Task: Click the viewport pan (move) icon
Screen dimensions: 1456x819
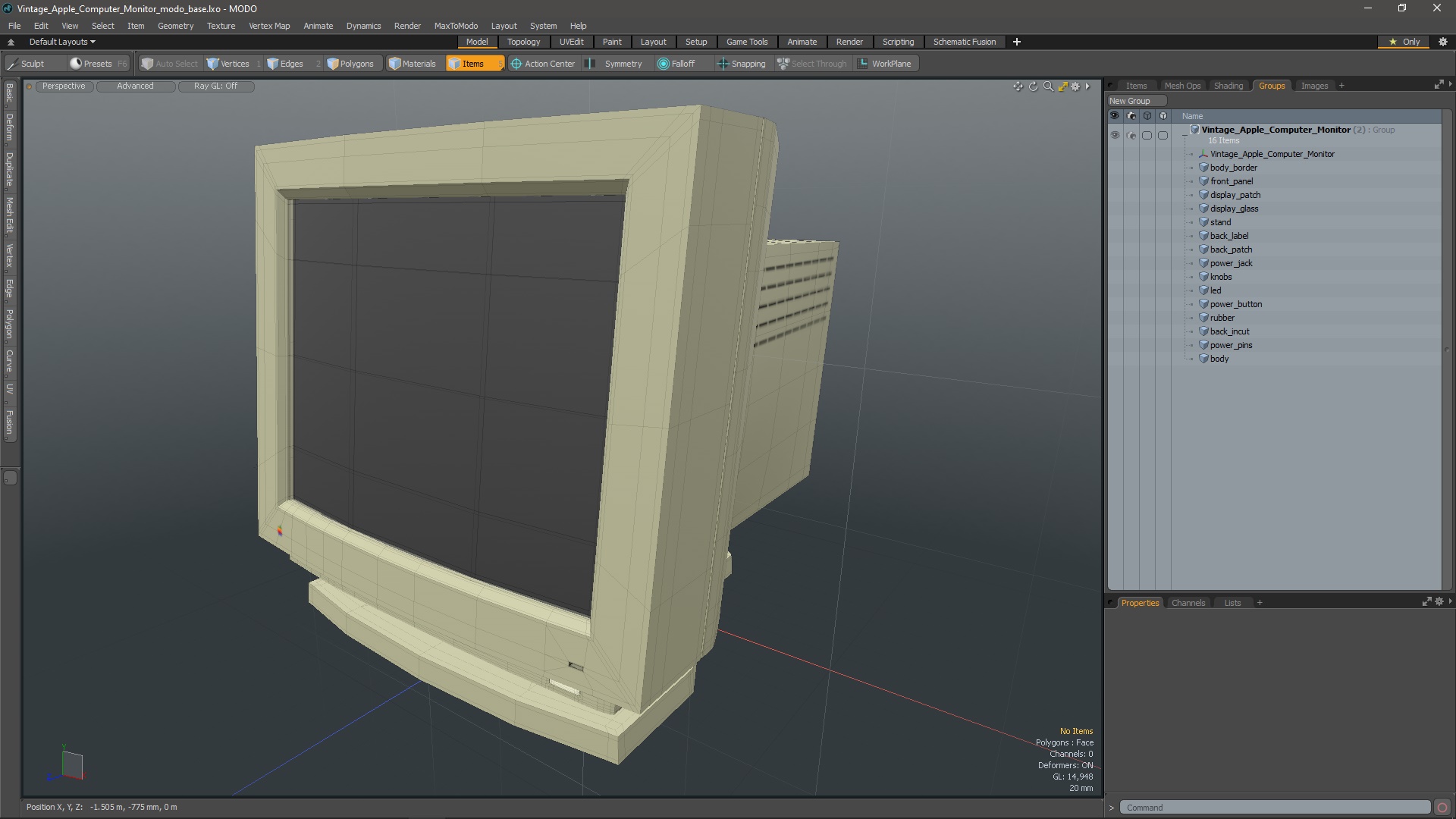Action: pyautogui.click(x=1018, y=86)
